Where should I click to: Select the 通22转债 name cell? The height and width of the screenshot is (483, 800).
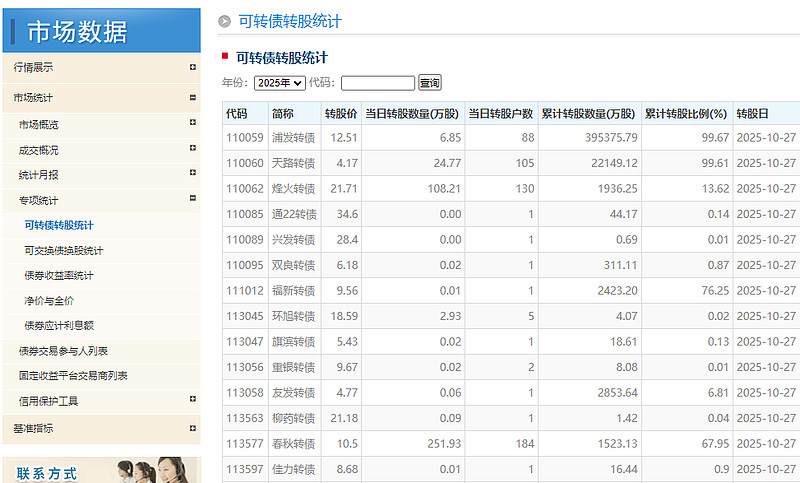coord(294,214)
